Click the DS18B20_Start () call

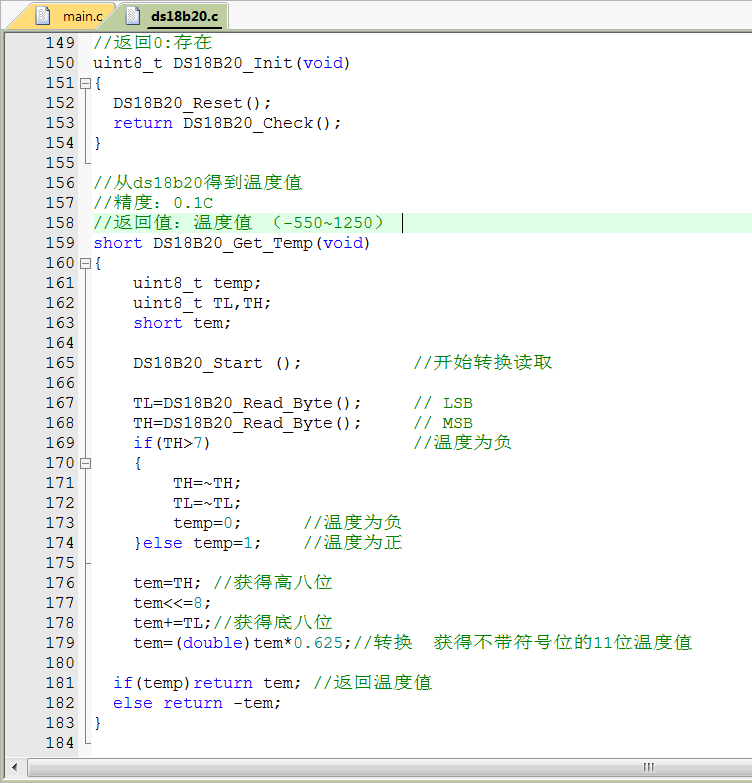point(217,363)
